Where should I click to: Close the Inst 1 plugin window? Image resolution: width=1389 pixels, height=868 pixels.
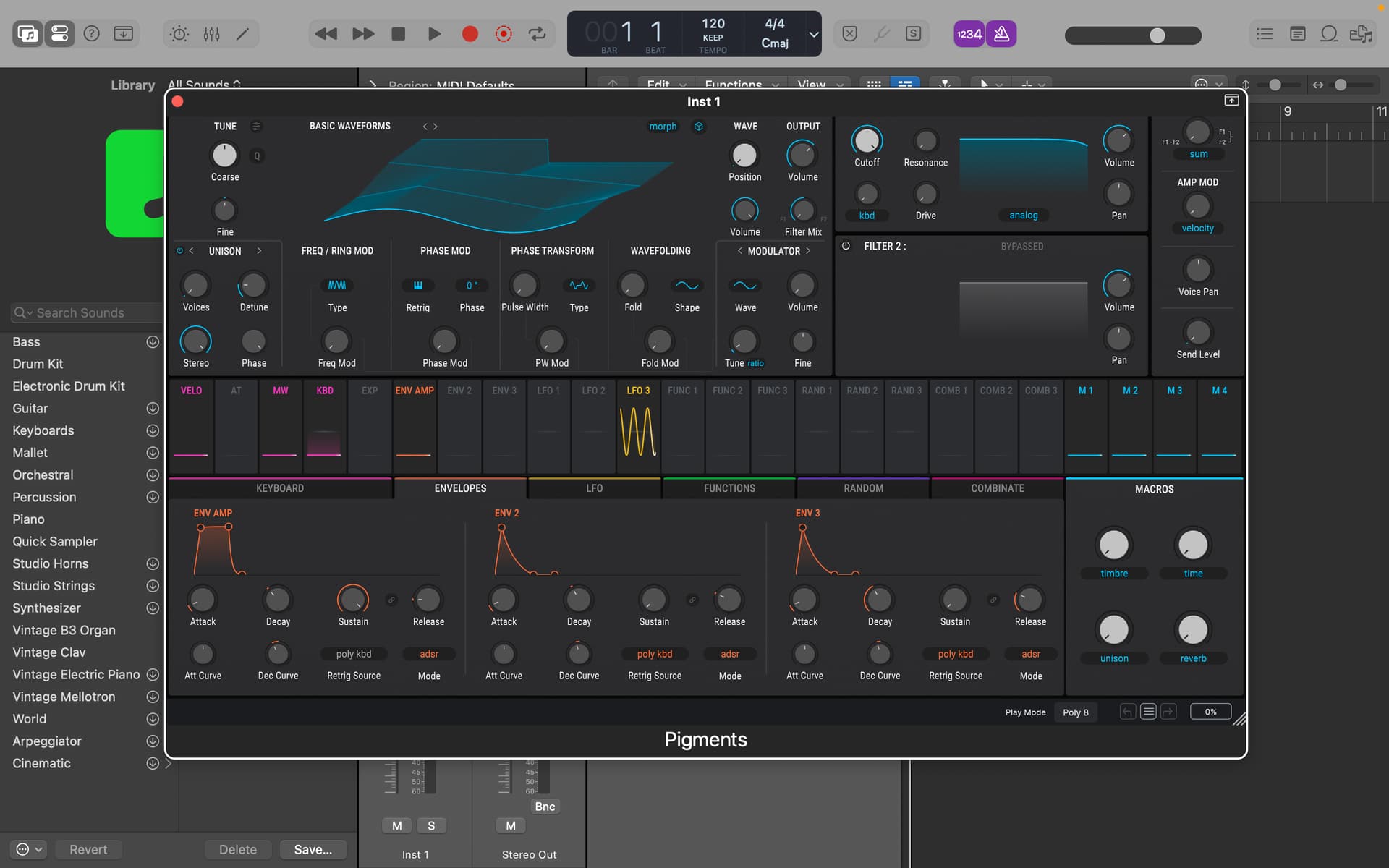[x=177, y=101]
